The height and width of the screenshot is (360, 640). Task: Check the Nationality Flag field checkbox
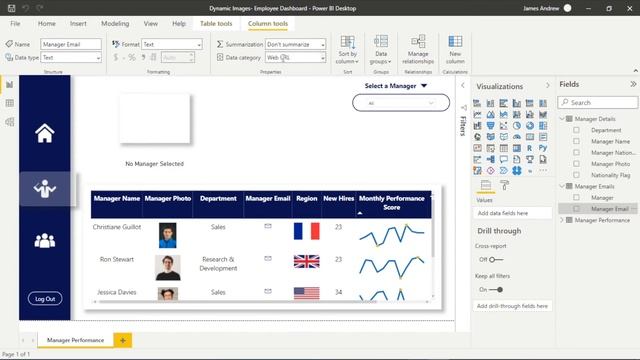click(x=576, y=175)
